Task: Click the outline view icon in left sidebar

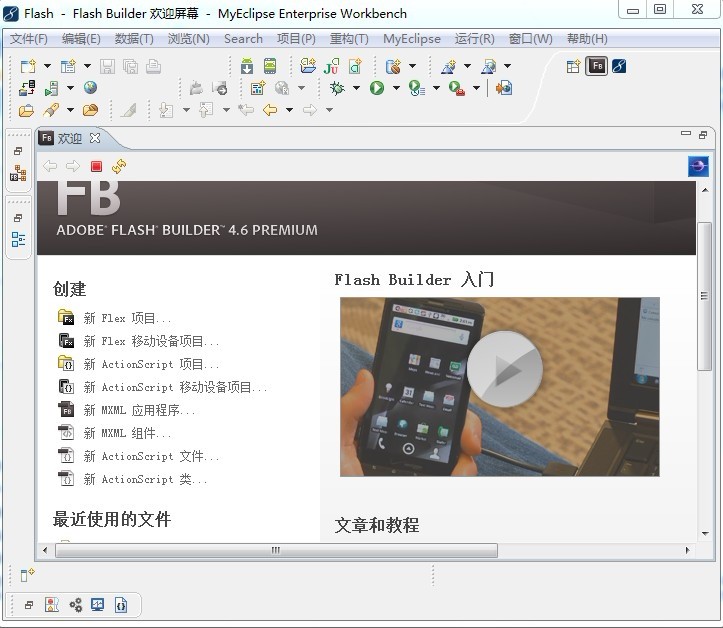Action: (18, 239)
